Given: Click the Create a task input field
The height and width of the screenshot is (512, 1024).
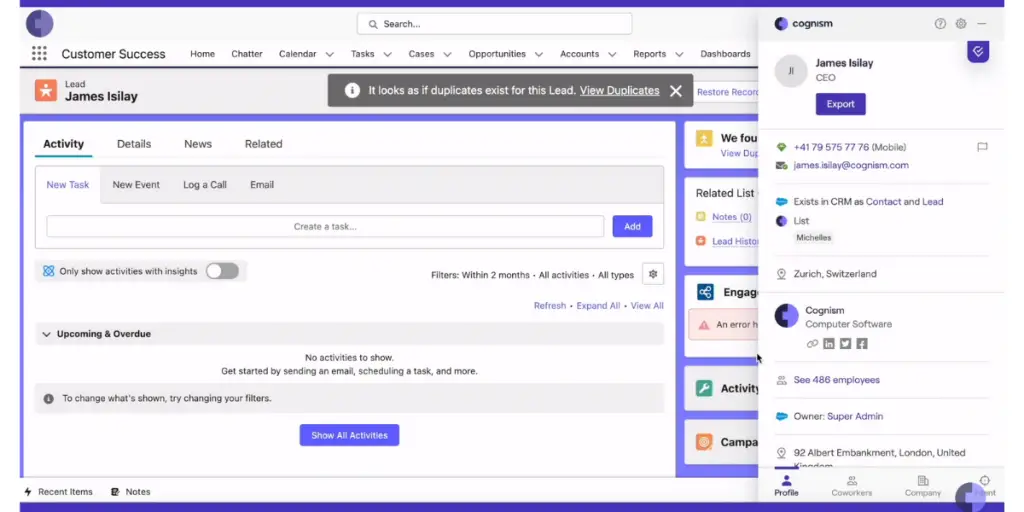Looking at the screenshot, I should [325, 227].
